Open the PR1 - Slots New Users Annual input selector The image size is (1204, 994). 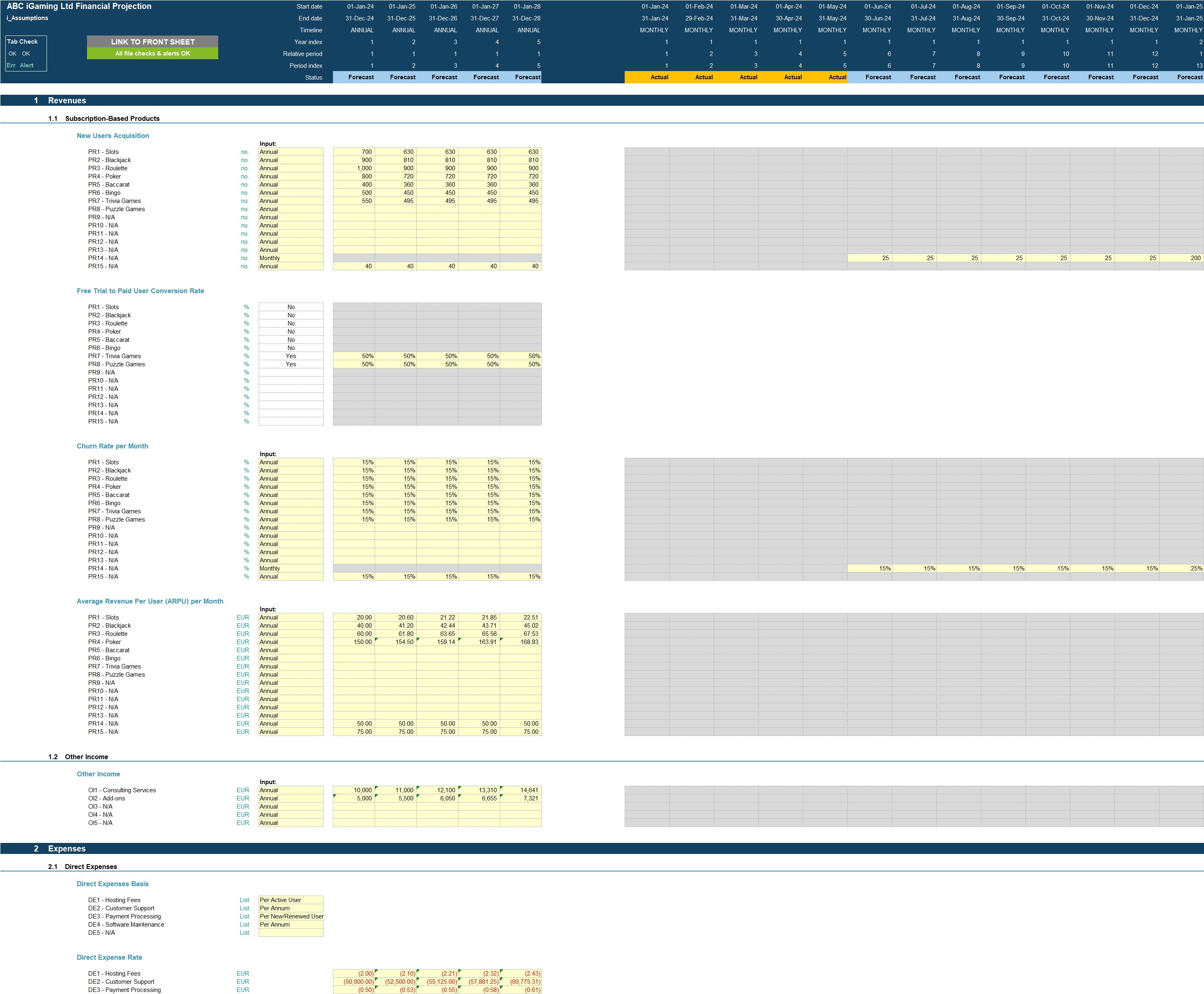(x=290, y=152)
